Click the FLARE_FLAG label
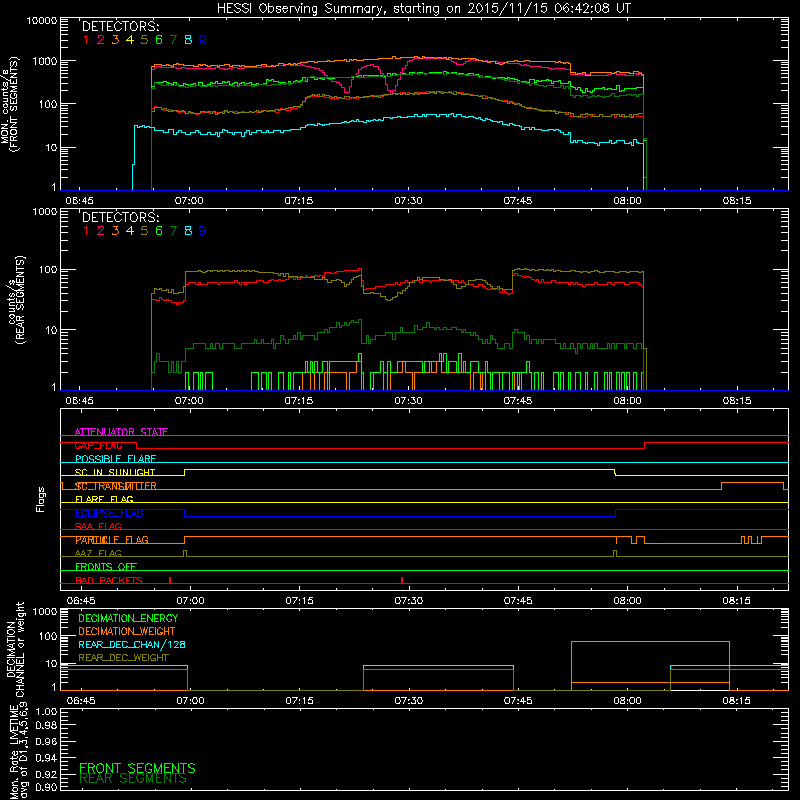This screenshot has width=800, height=800. (104, 499)
